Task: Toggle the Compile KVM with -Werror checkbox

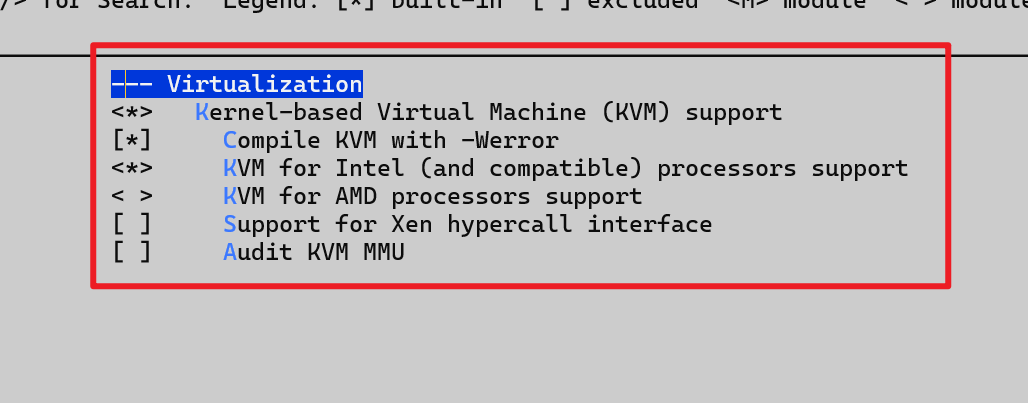Action: [131, 140]
